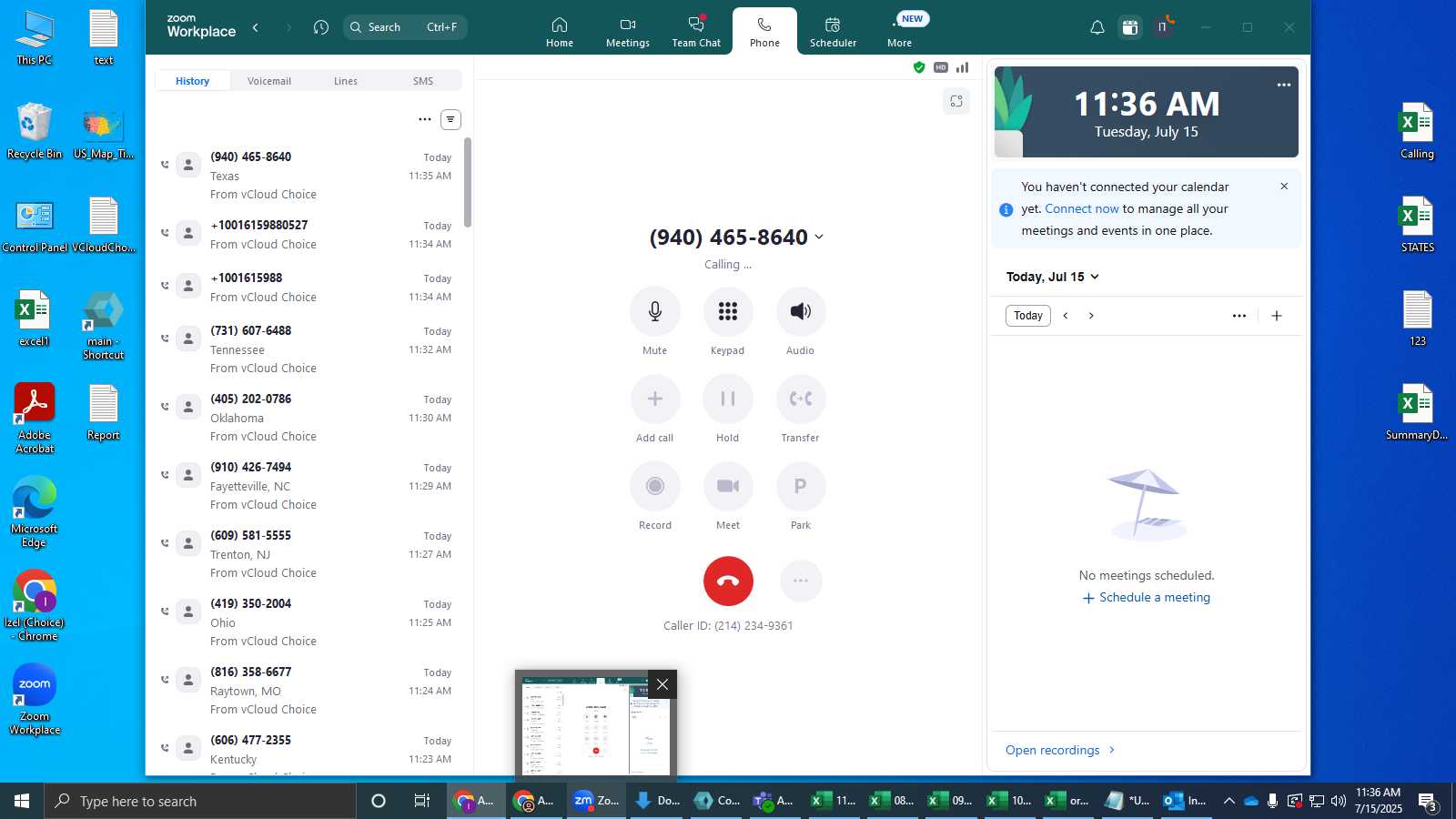
Task: Open call history filter icon
Action: (450, 119)
